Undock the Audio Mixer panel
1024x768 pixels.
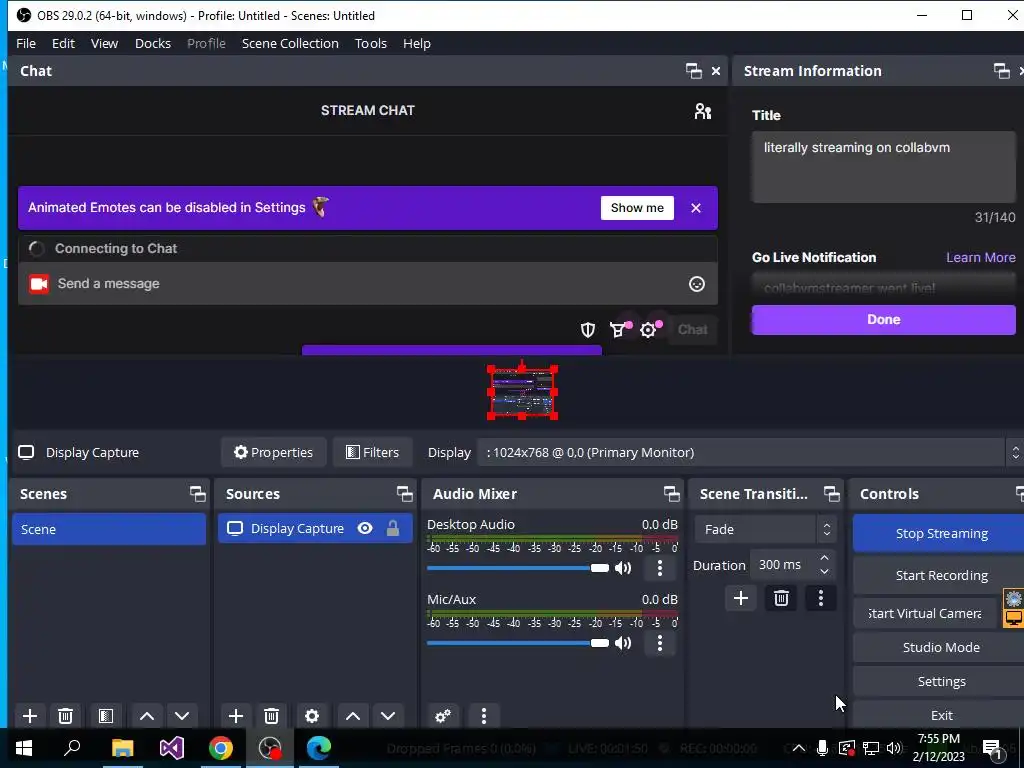tap(671, 494)
